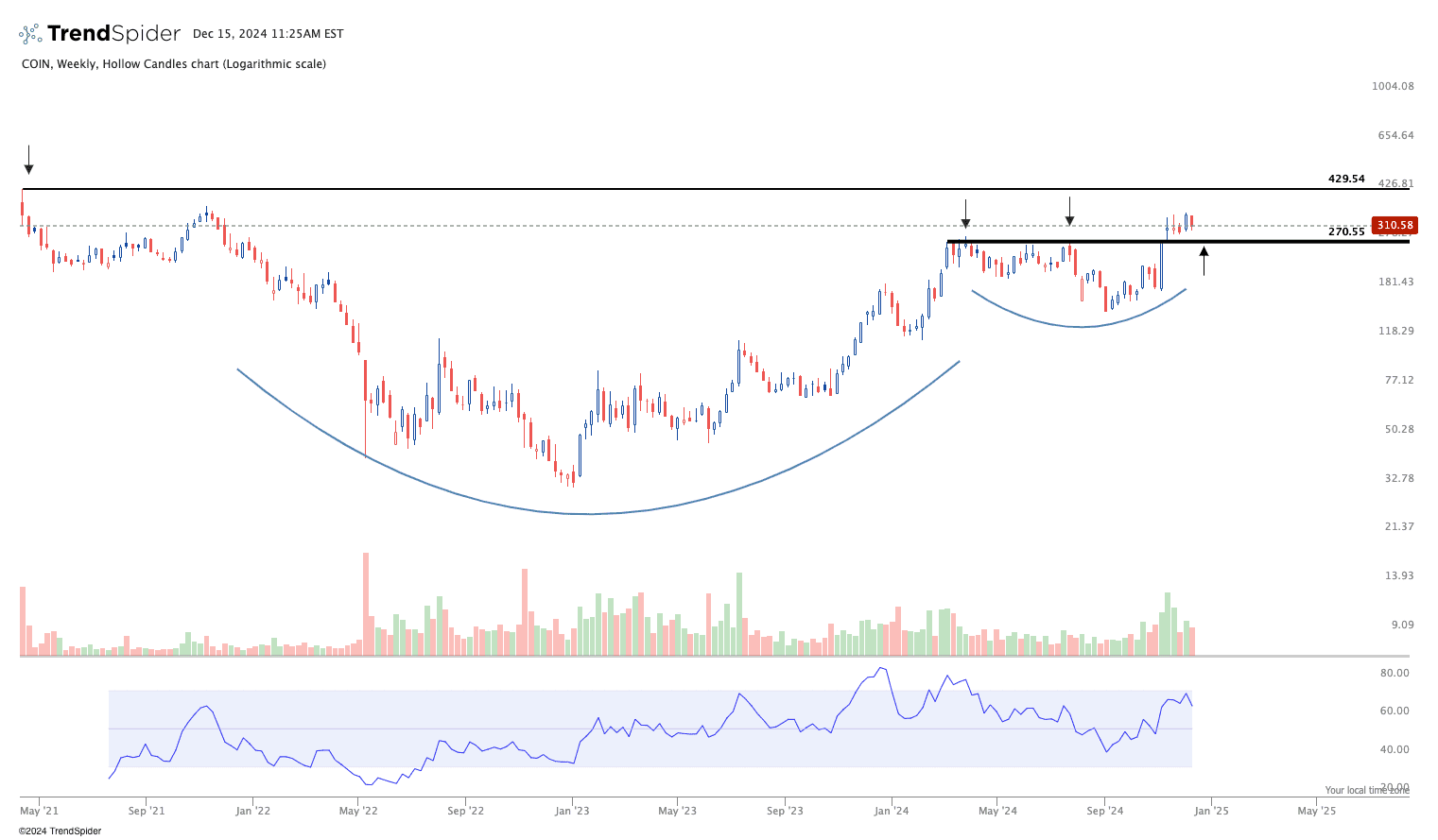Click the 429.54 resistance line label
Image resolution: width=1438 pixels, height=840 pixels.
tap(1346, 179)
